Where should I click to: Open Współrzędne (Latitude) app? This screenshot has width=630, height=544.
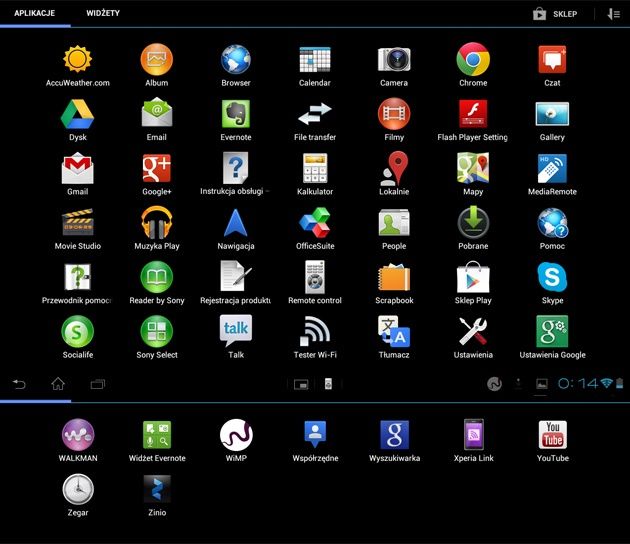[x=315, y=435]
